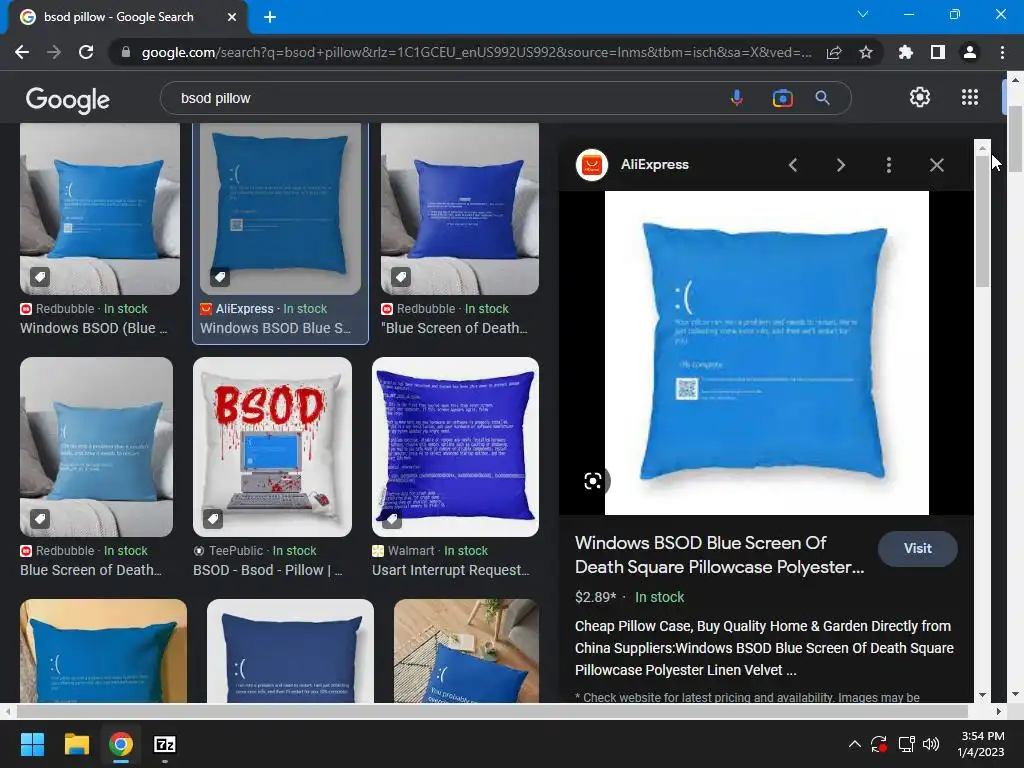Open Chrome's three-dot menu
The height and width of the screenshot is (768, 1024).
(1002, 52)
